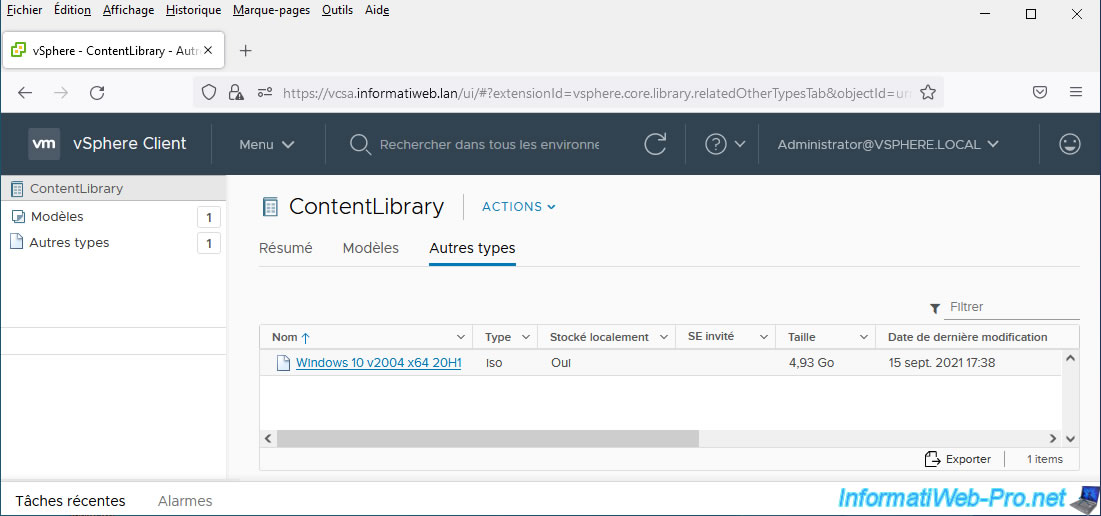The height and width of the screenshot is (516, 1101).
Task: Expand Administrator@VSPHERE.LOCAL user menu
Action: pyautogui.click(x=888, y=144)
